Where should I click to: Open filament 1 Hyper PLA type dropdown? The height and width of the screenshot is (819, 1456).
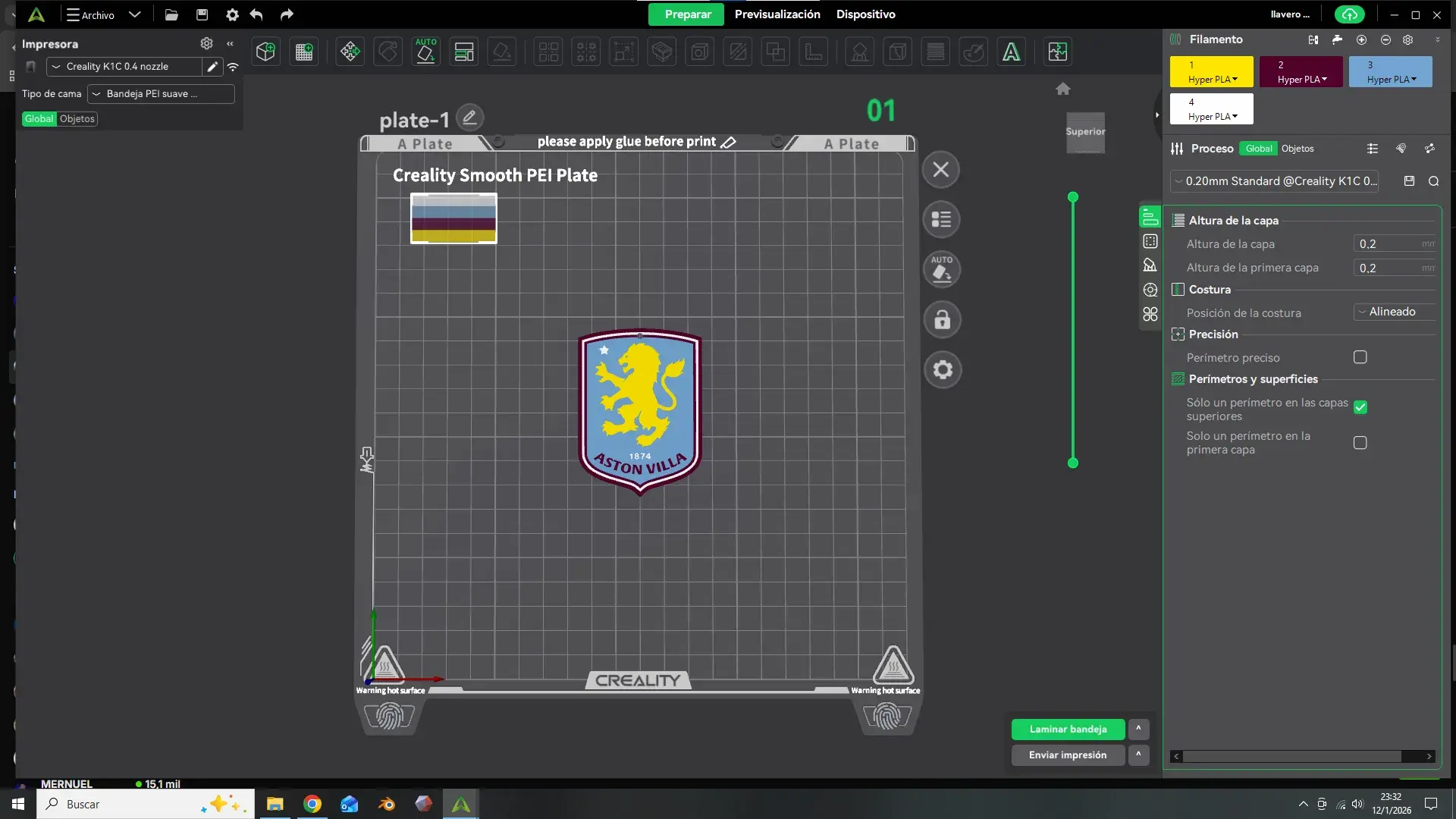point(1212,80)
